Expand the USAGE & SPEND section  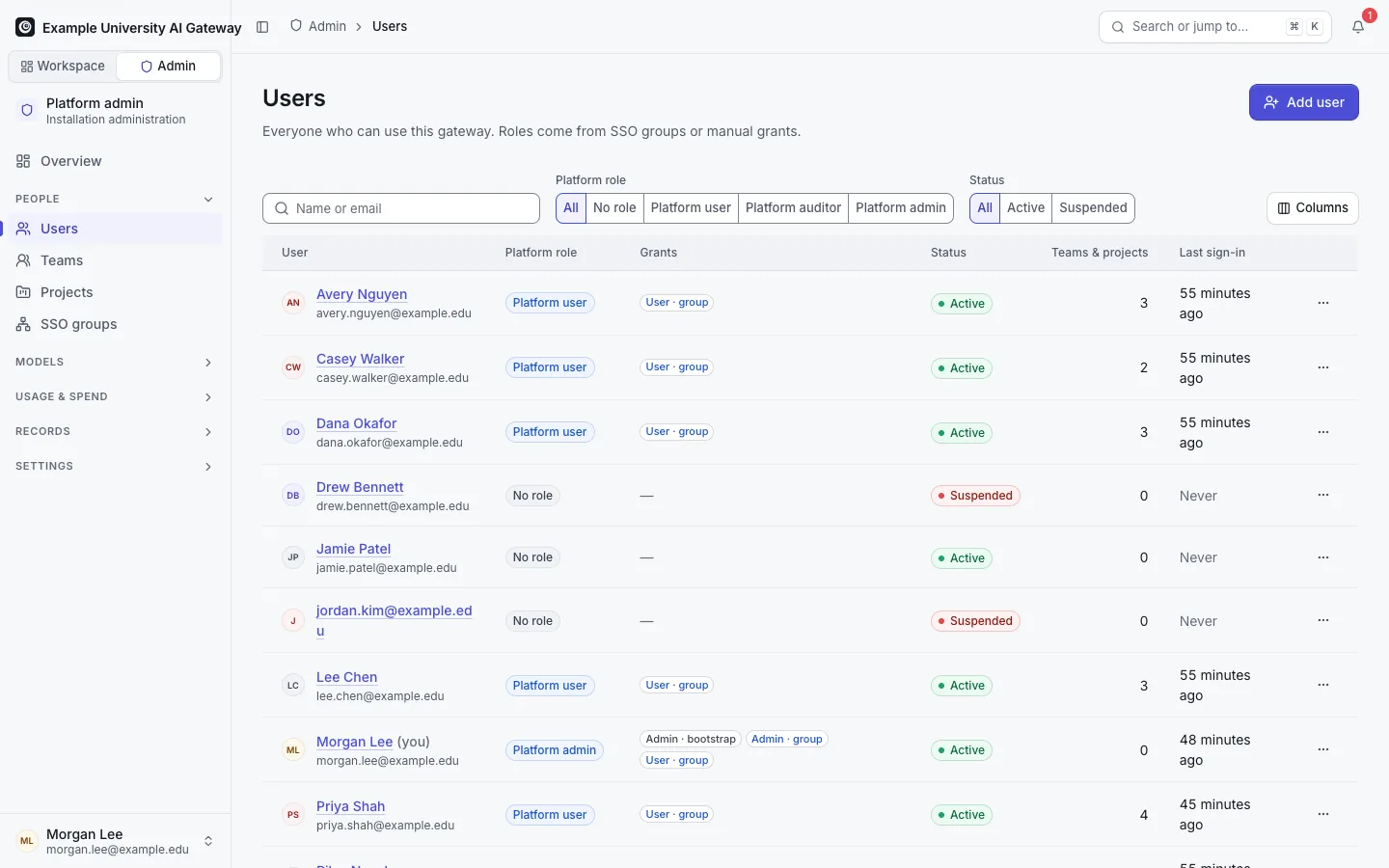click(115, 396)
